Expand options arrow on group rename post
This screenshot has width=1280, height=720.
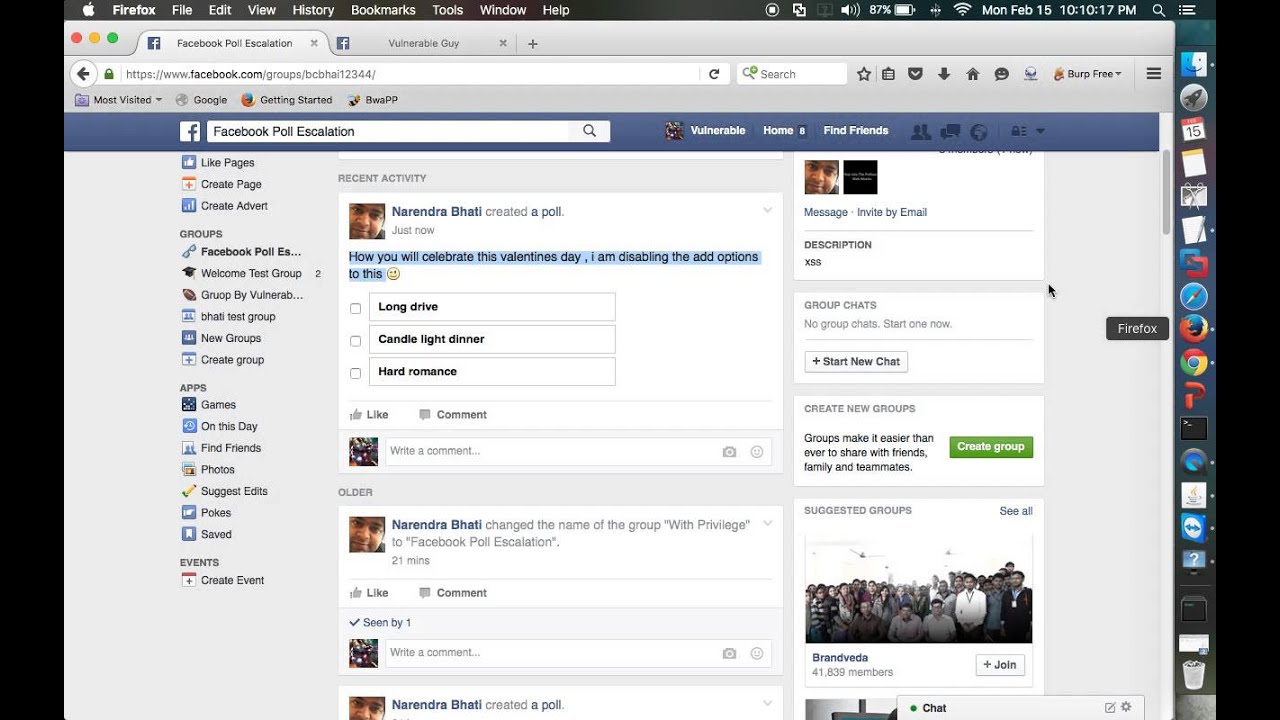(x=768, y=523)
